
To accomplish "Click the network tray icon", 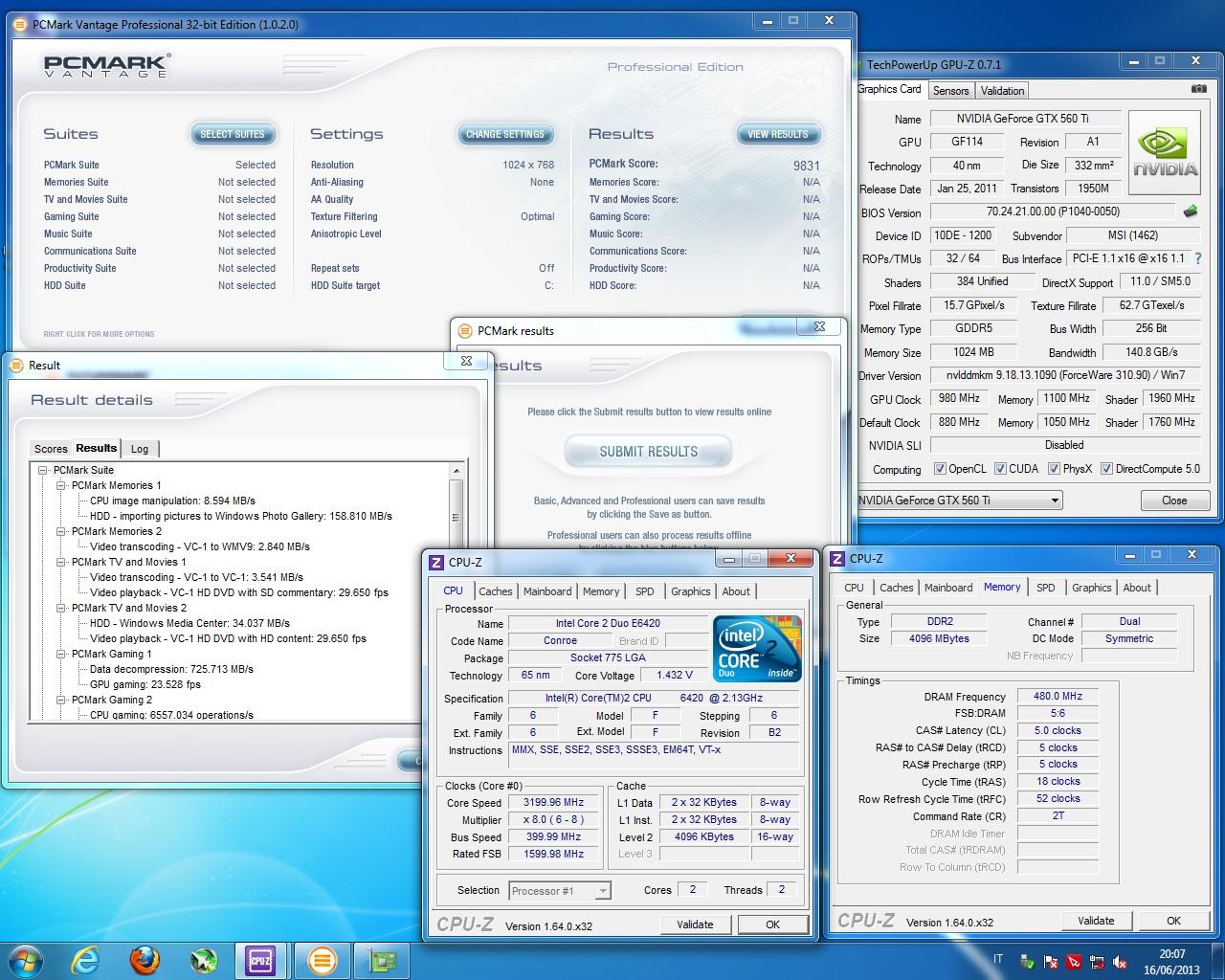I will [x=1097, y=961].
